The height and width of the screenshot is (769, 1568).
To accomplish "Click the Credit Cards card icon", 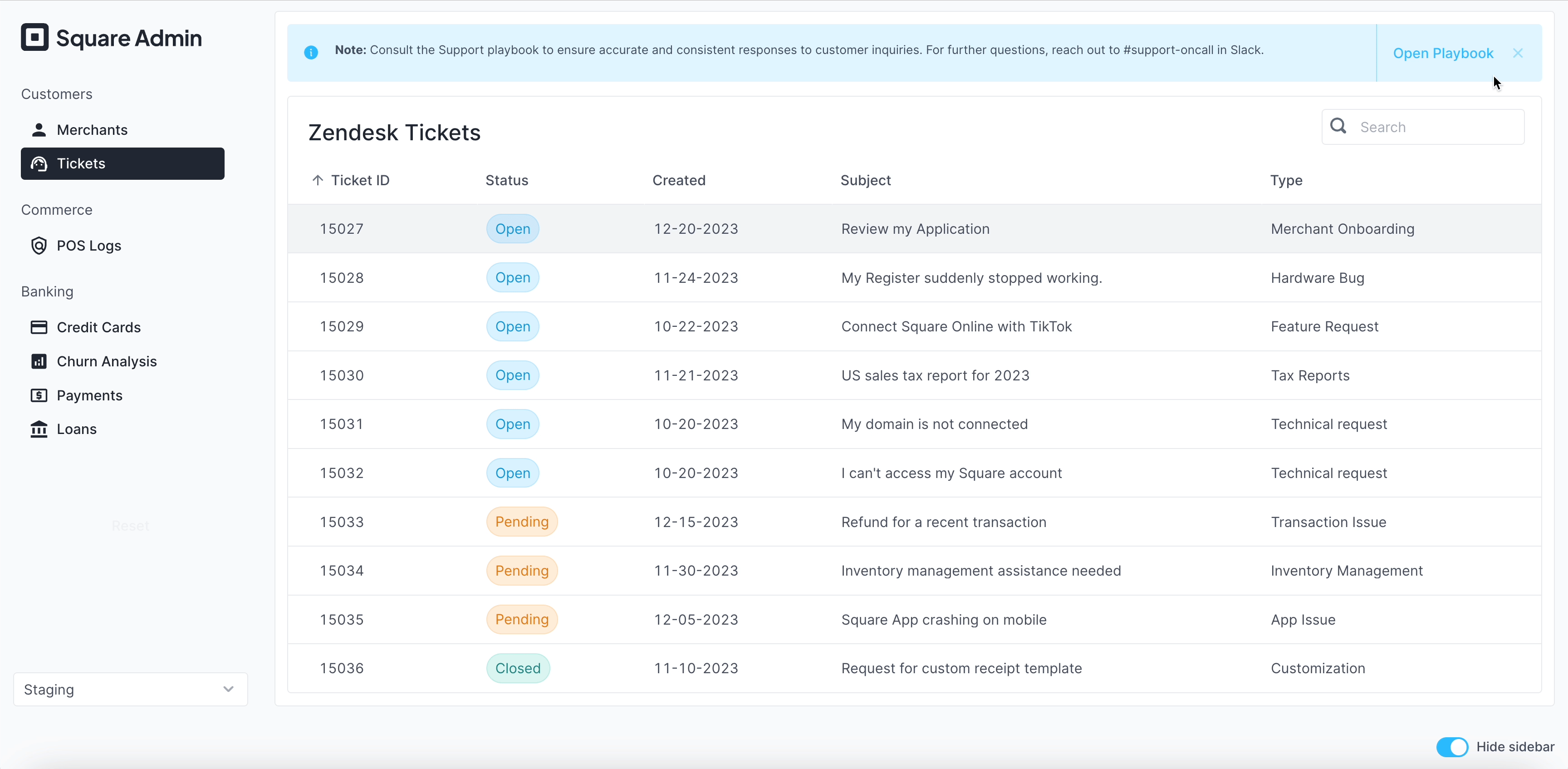I will 39,327.
